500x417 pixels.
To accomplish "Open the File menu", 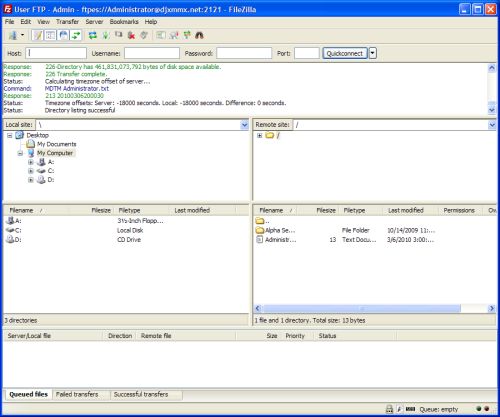I will tap(9, 22).
